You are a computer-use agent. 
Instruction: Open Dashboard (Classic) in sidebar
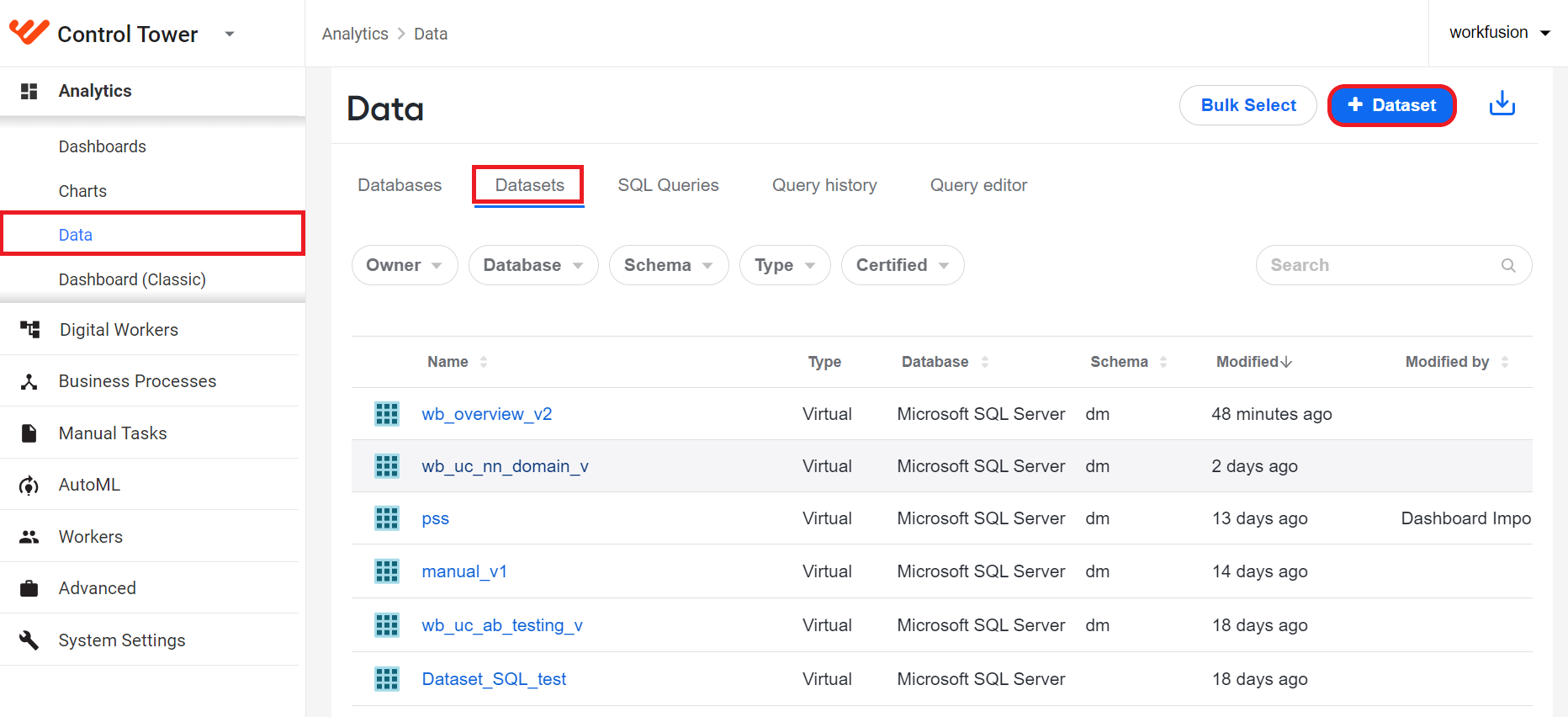pyautogui.click(x=132, y=279)
